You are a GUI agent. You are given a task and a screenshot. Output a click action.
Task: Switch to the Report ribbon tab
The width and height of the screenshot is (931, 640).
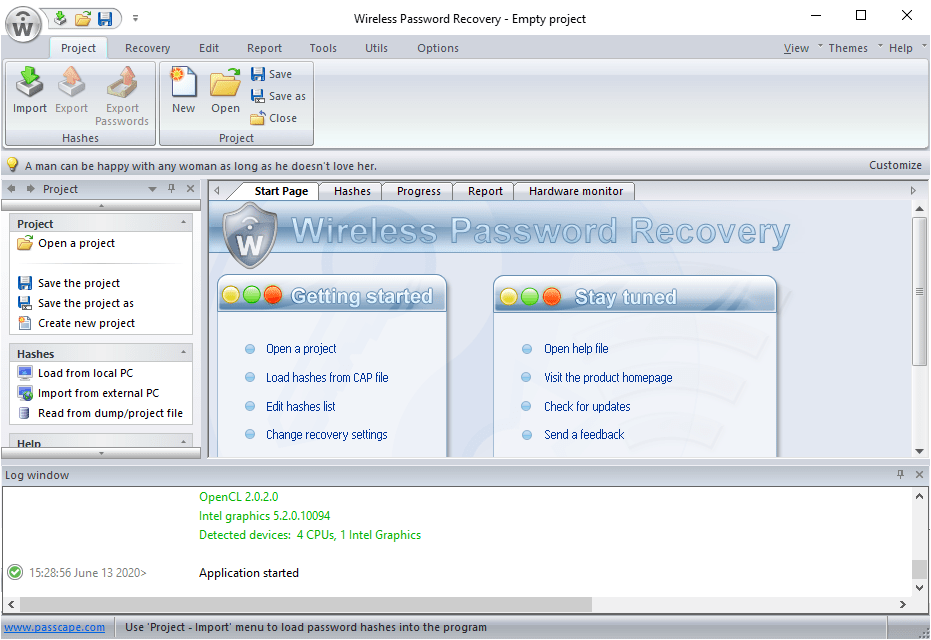pos(264,48)
